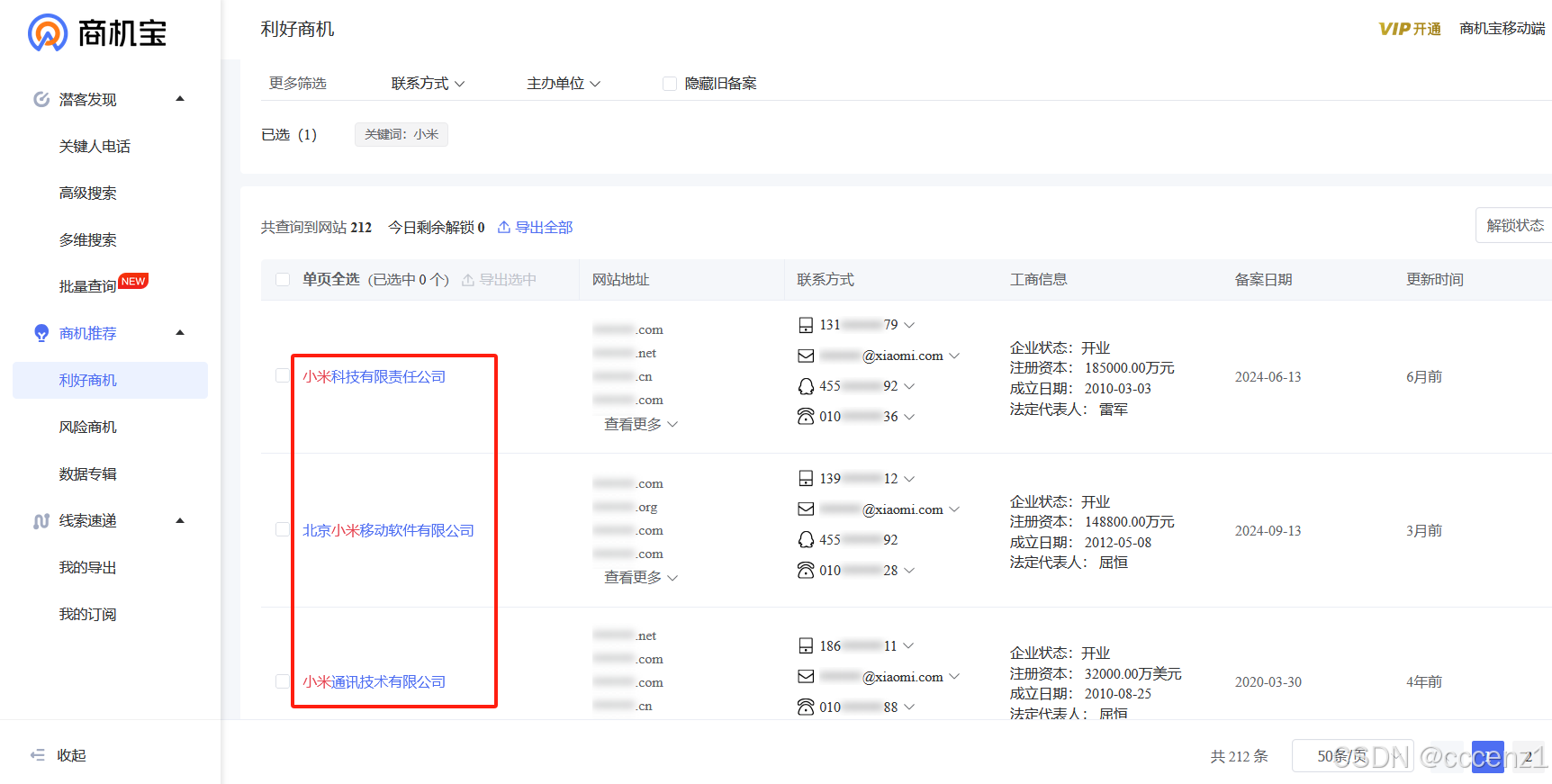Expand 查看更多 websites for 小米科技
Screen dimensions: 1552x784
(641, 424)
